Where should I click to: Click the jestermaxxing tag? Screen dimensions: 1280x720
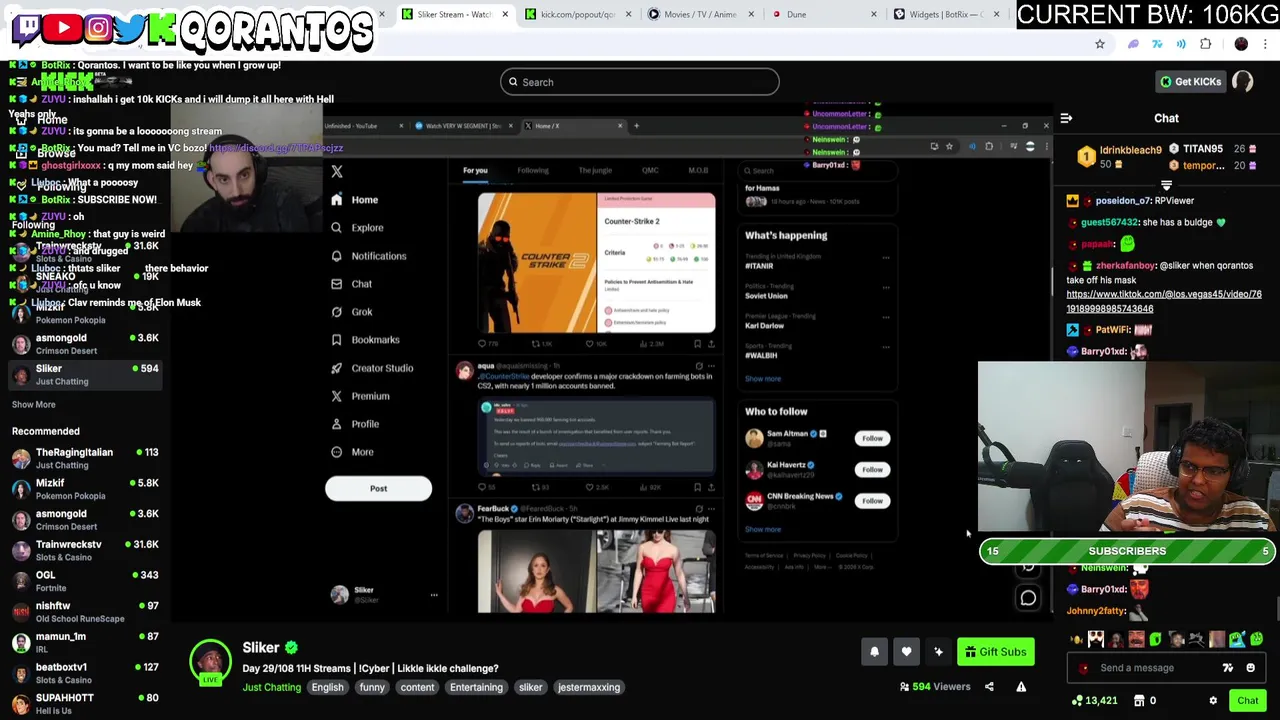click(589, 687)
